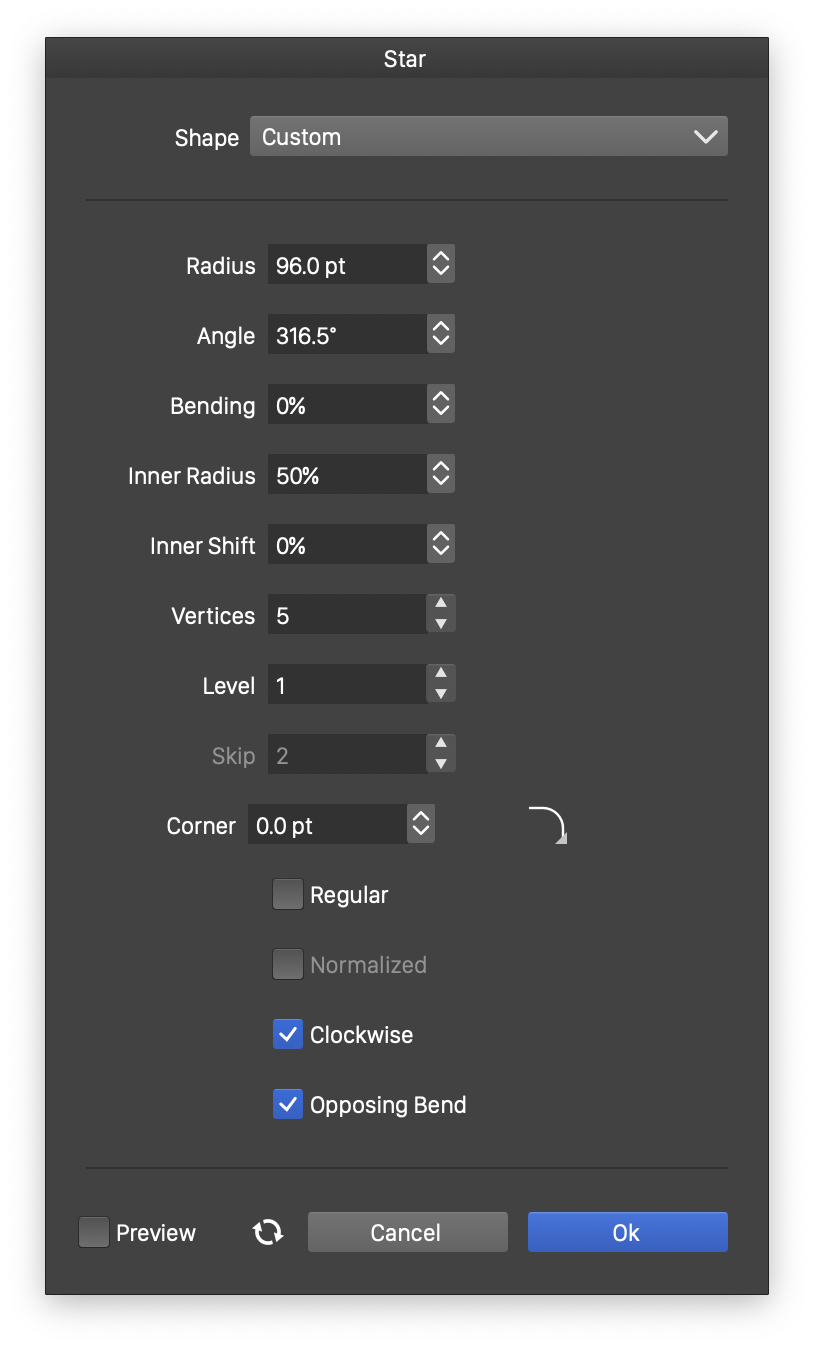Click into the Radius value field

coord(346,265)
